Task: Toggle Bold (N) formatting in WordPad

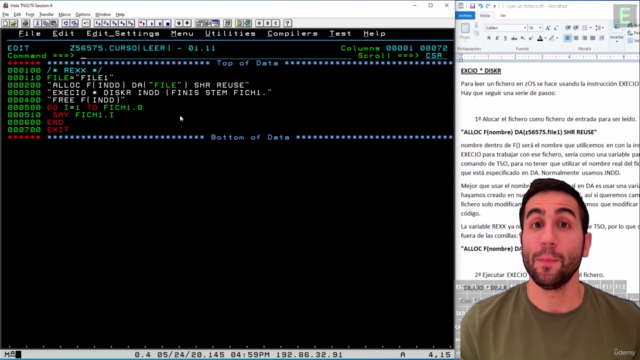Action: pos(489,38)
